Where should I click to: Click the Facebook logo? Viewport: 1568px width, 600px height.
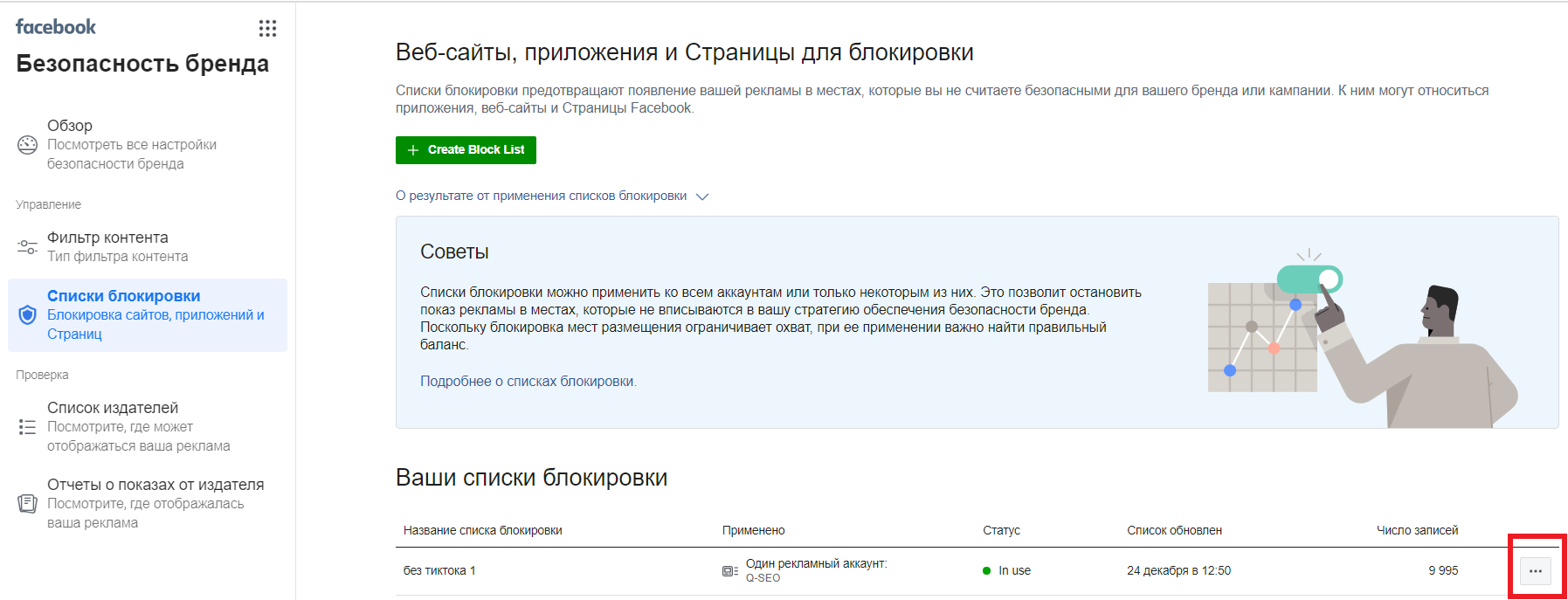tap(56, 27)
